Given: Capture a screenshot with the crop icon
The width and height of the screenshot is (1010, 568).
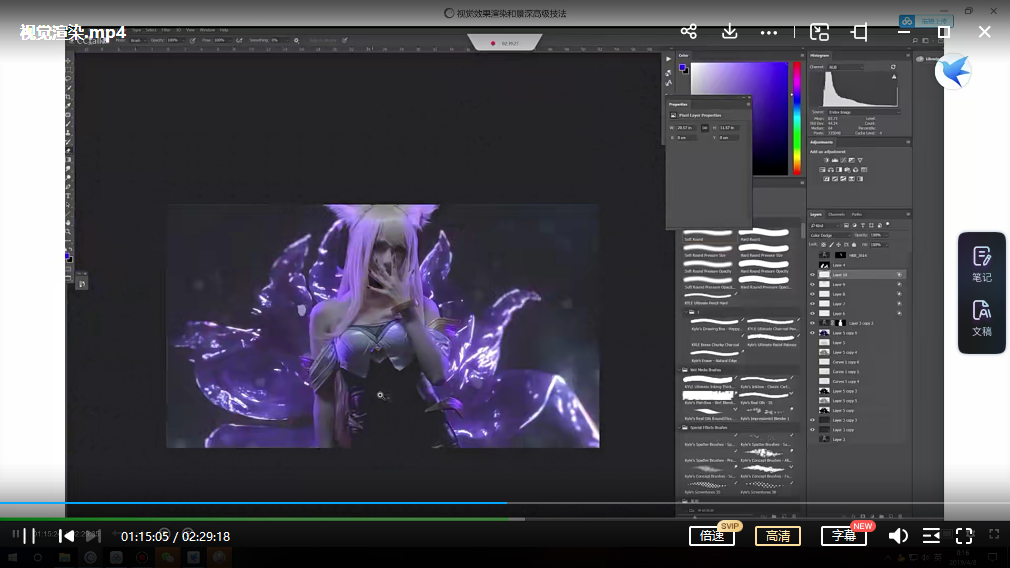Looking at the screenshot, I should (x=859, y=32).
